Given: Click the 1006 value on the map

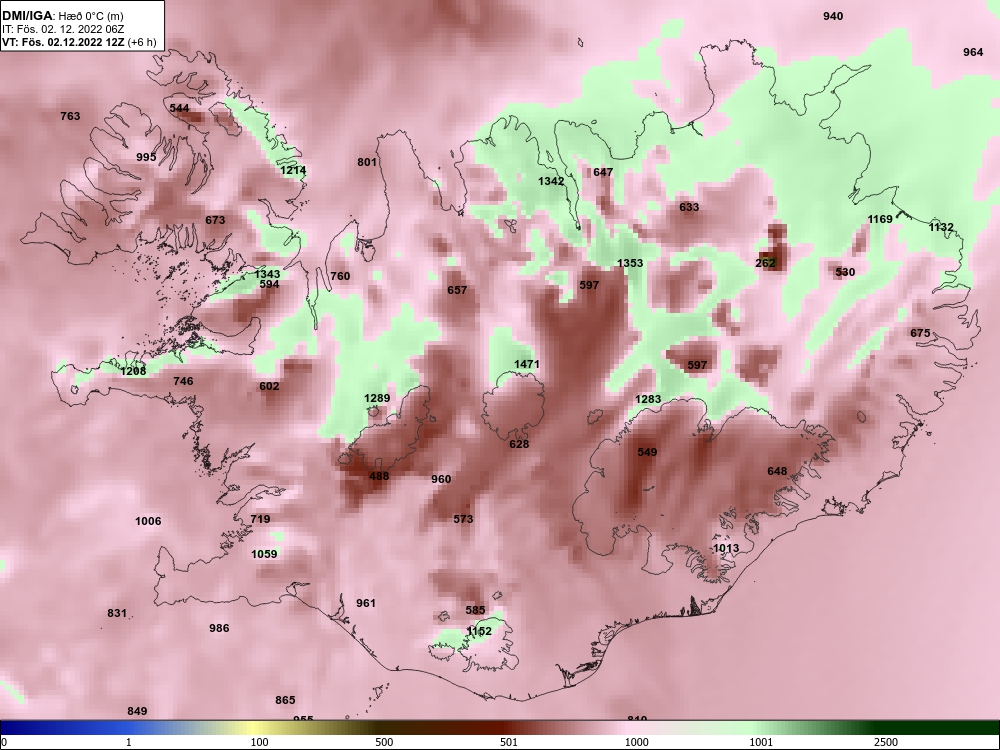Looking at the screenshot, I should point(148,522).
